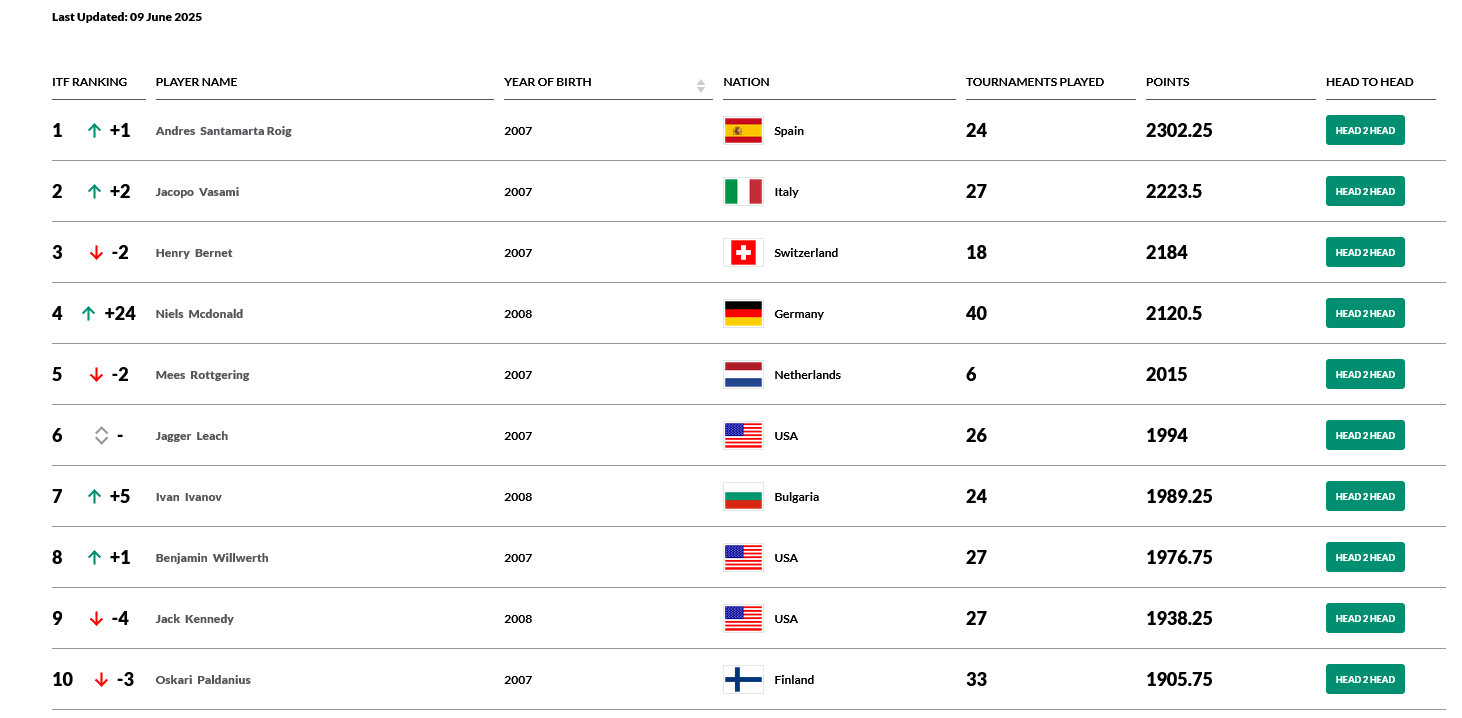Click the Switzerland flag icon
The height and width of the screenshot is (718, 1462).
click(743, 253)
